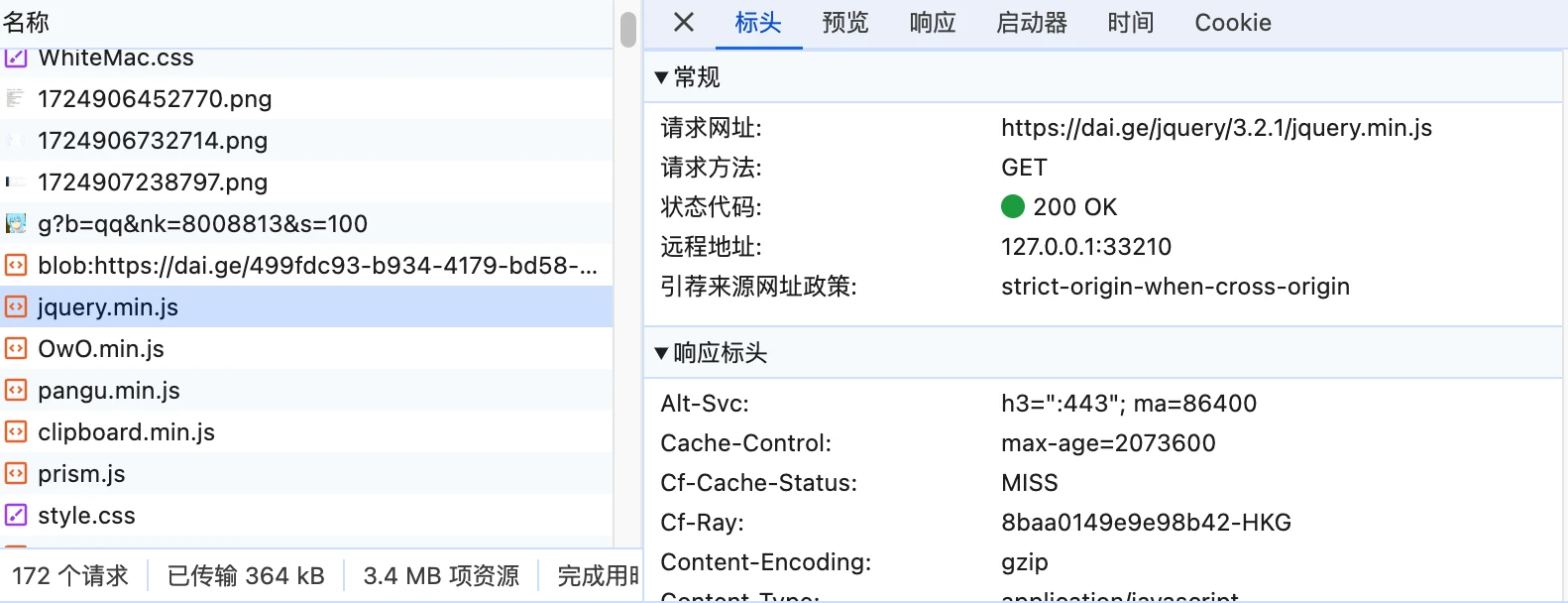Open the 时间 tab
Image resolution: width=1568 pixels, height=603 pixels.
[1130, 23]
